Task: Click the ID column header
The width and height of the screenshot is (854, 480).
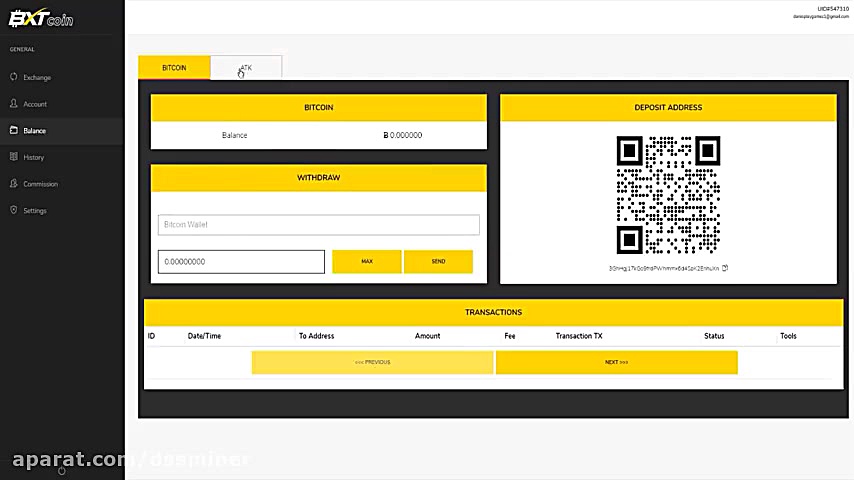Action: tap(151, 336)
